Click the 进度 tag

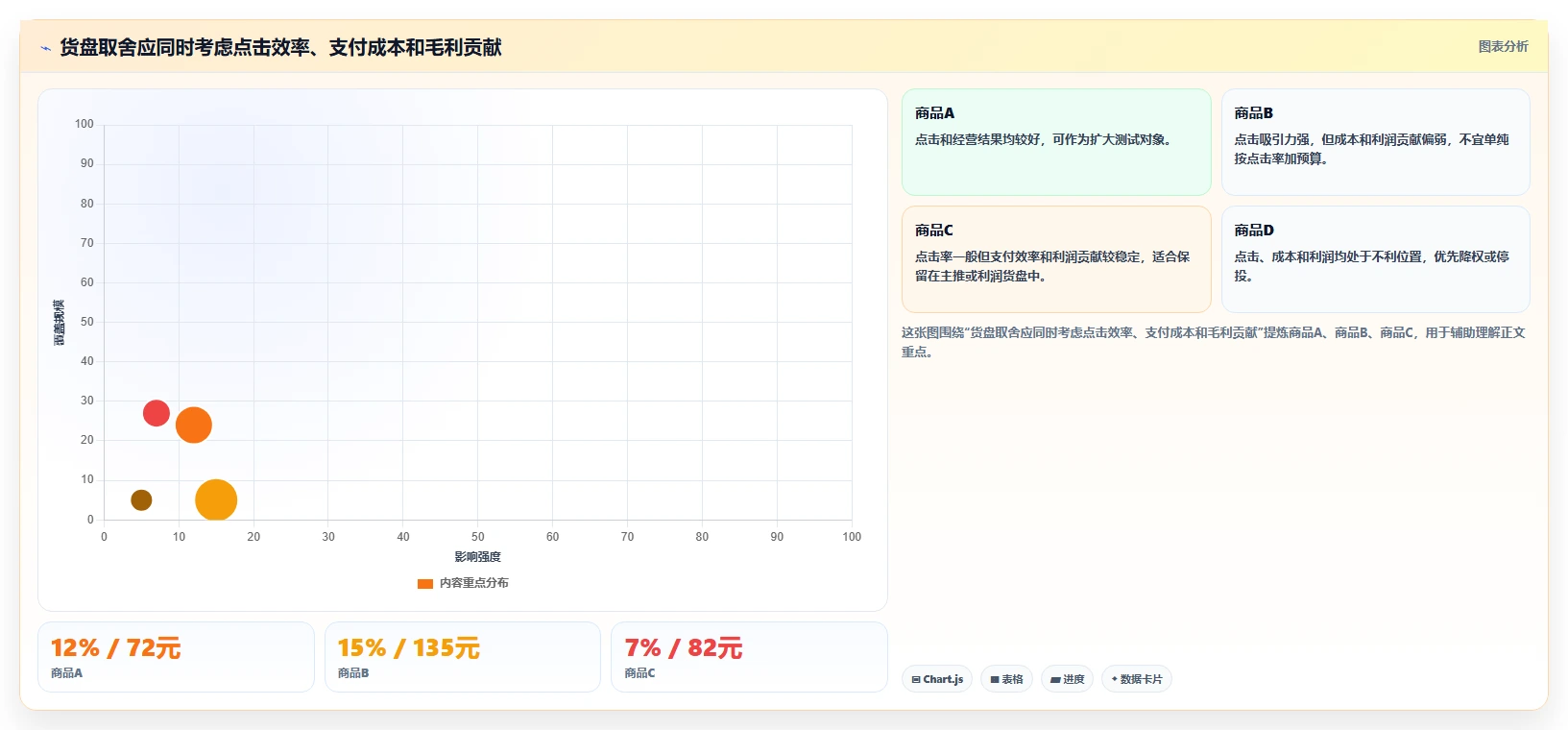[x=1067, y=679]
